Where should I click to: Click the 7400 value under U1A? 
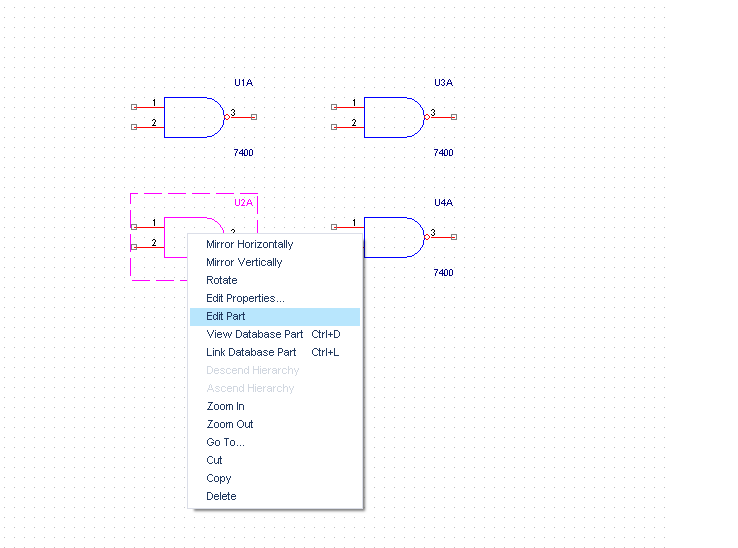[x=243, y=153]
